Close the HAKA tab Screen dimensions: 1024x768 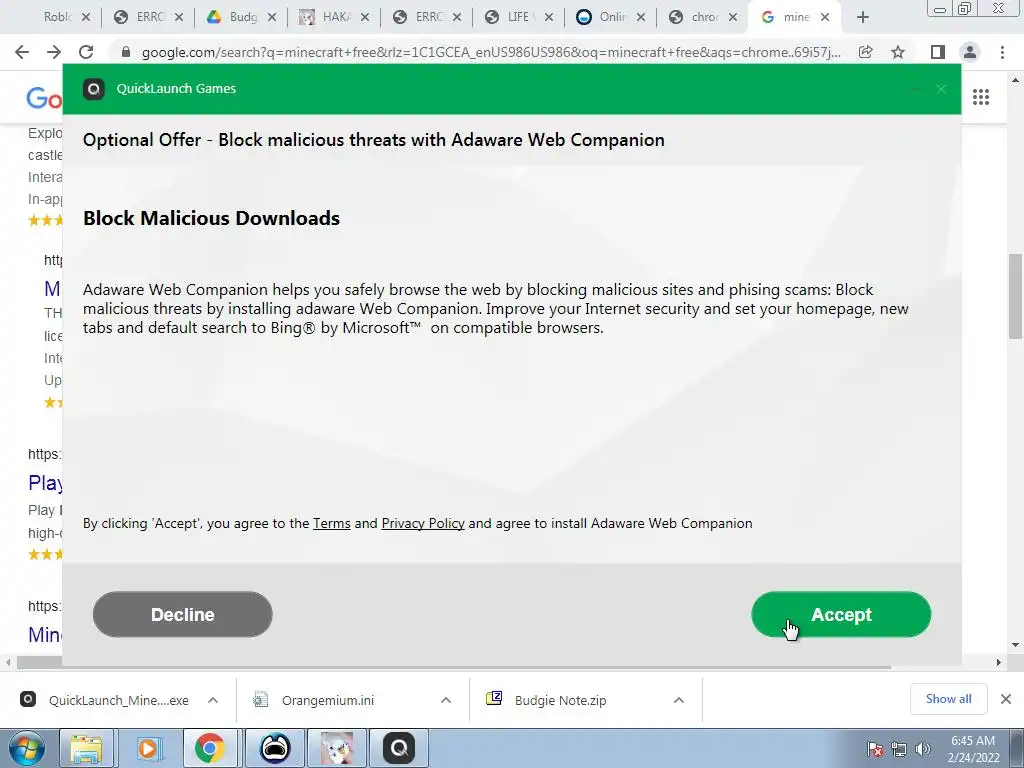coord(365,18)
